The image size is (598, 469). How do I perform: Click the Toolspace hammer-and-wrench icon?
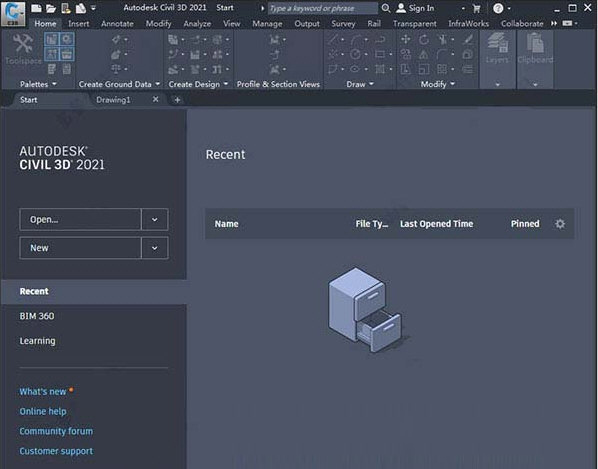click(x=23, y=43)
